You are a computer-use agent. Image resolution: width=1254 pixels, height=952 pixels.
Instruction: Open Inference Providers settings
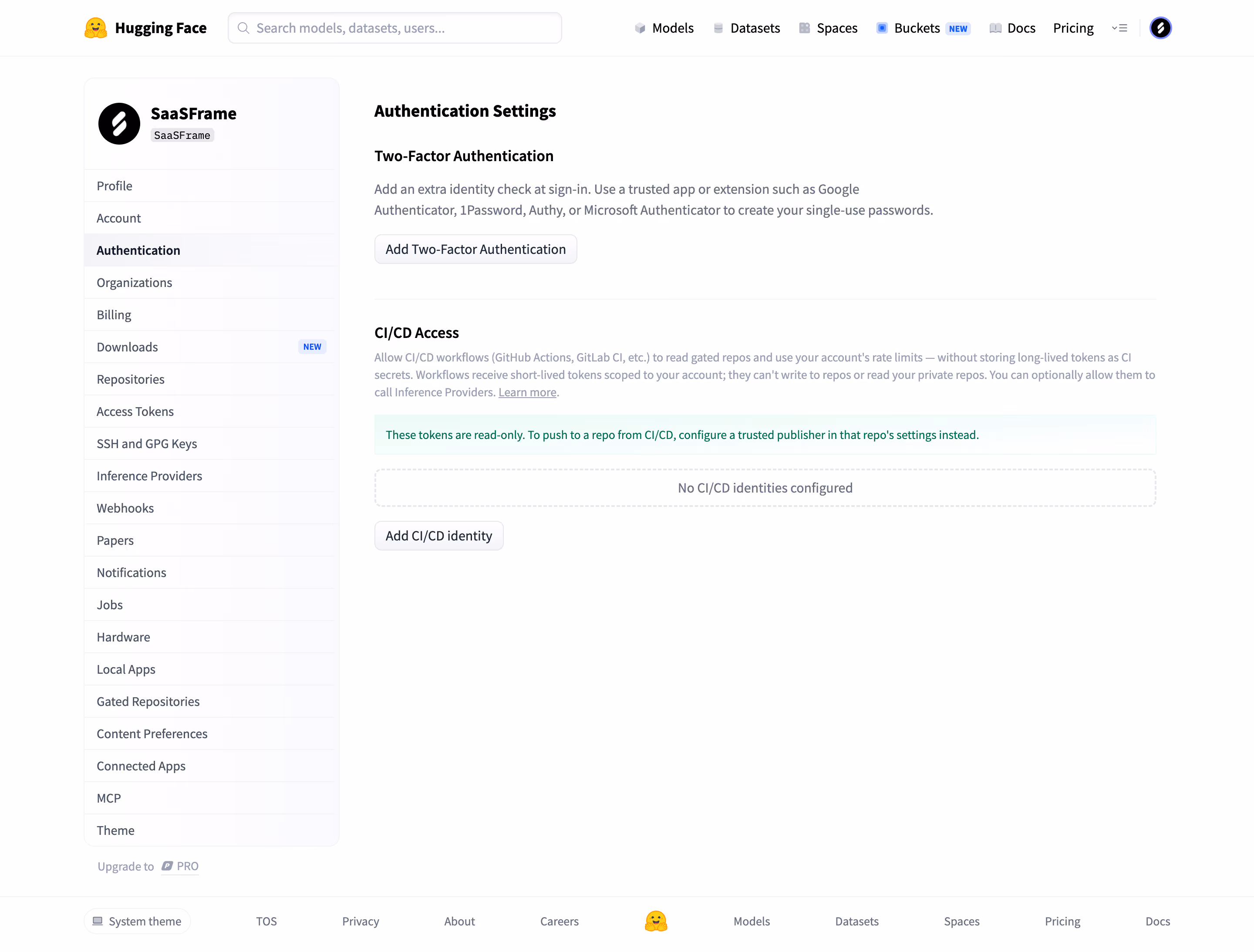[212, 476]
